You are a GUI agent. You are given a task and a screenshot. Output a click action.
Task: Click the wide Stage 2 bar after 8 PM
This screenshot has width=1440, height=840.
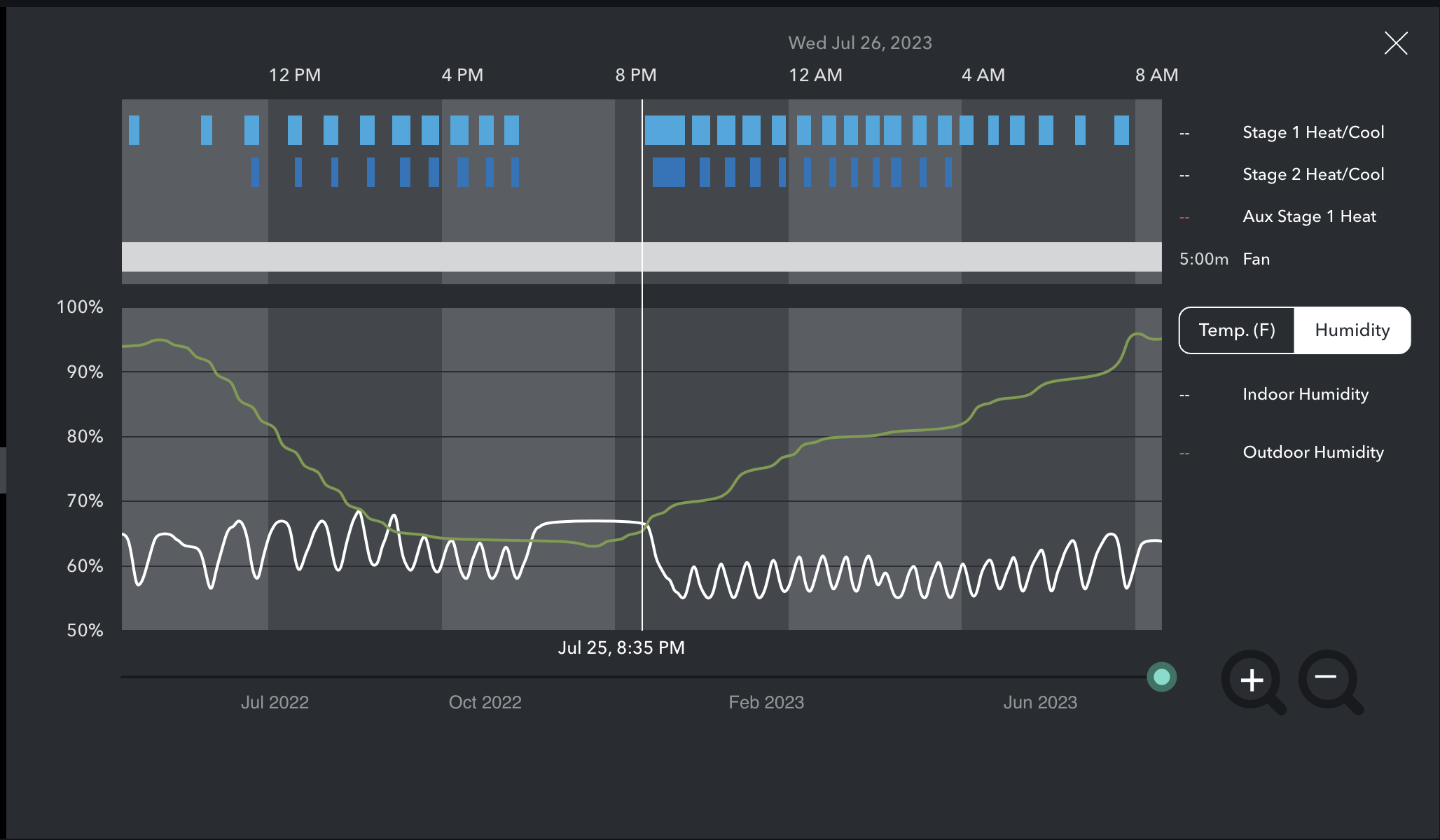(668, 172)
